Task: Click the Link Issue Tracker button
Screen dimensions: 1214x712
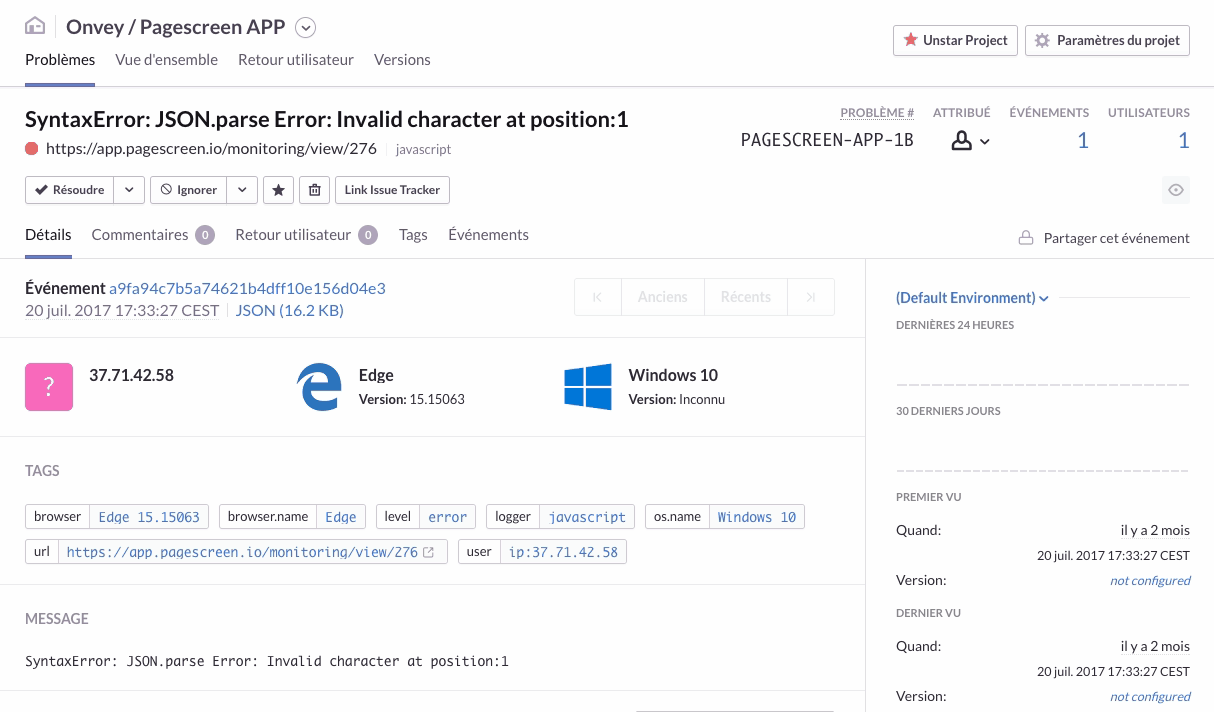Action: 392,190
